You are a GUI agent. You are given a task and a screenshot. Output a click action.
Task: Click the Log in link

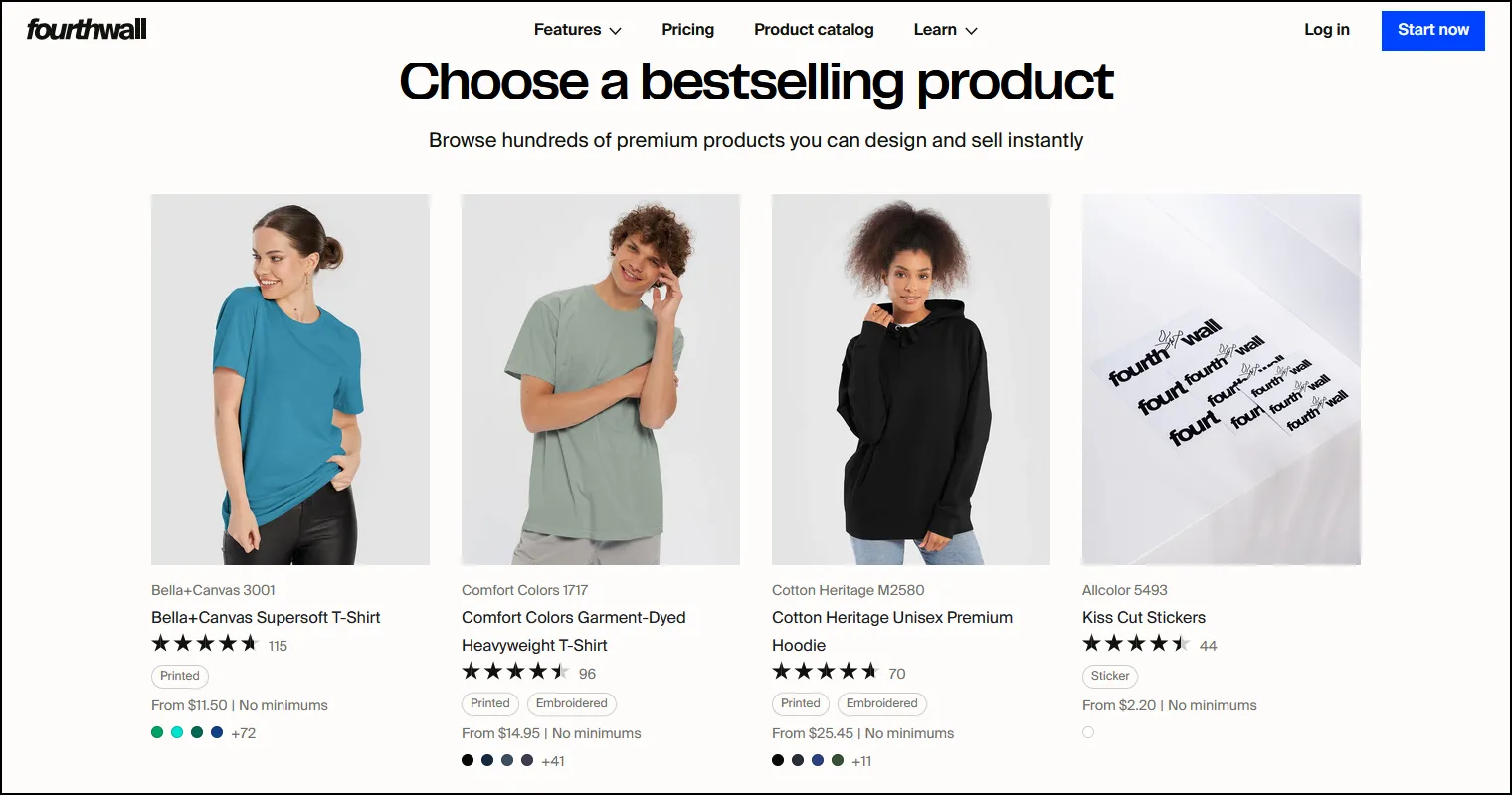1326,30
